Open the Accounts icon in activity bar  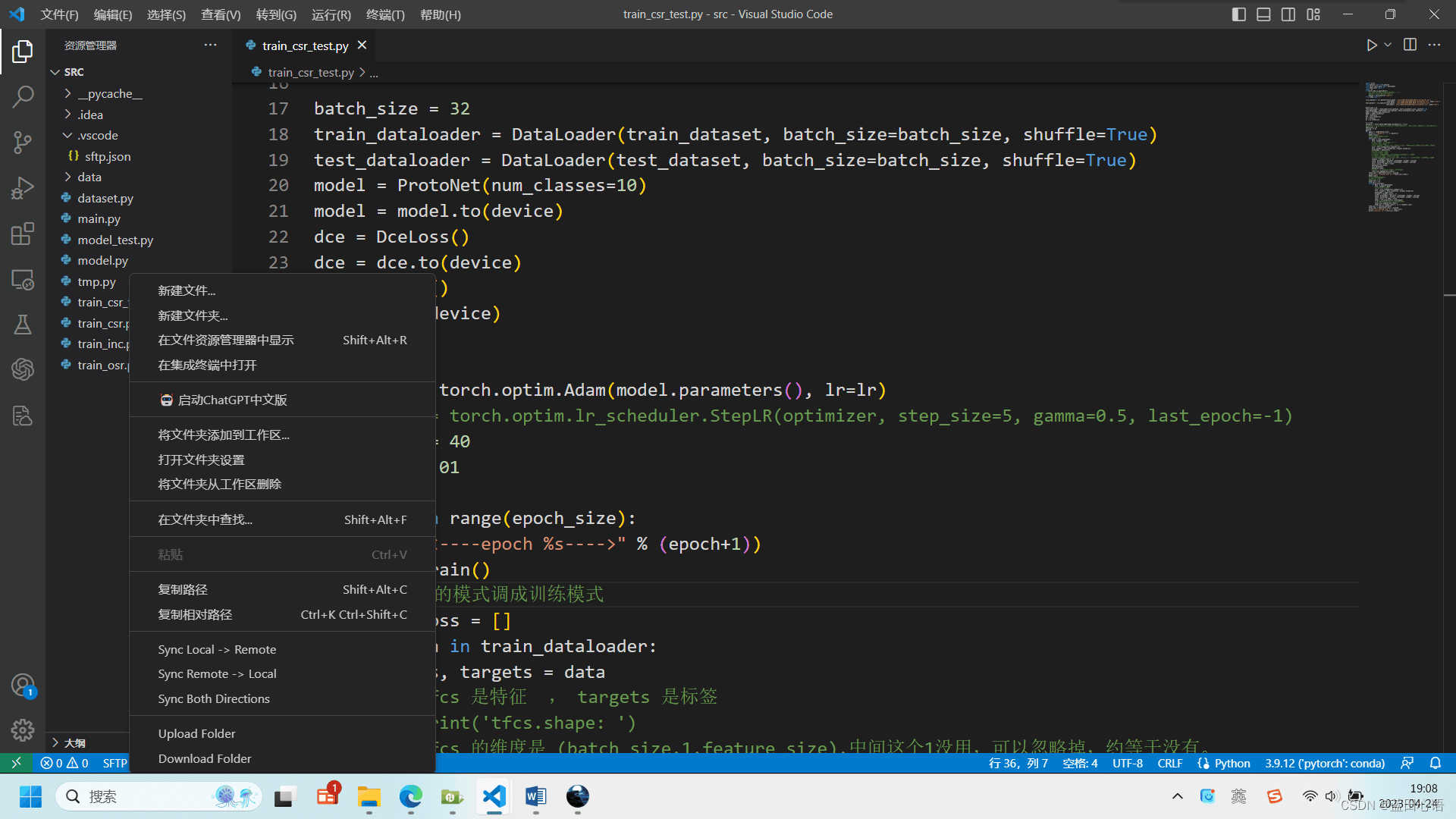click(x=22, y=683)
